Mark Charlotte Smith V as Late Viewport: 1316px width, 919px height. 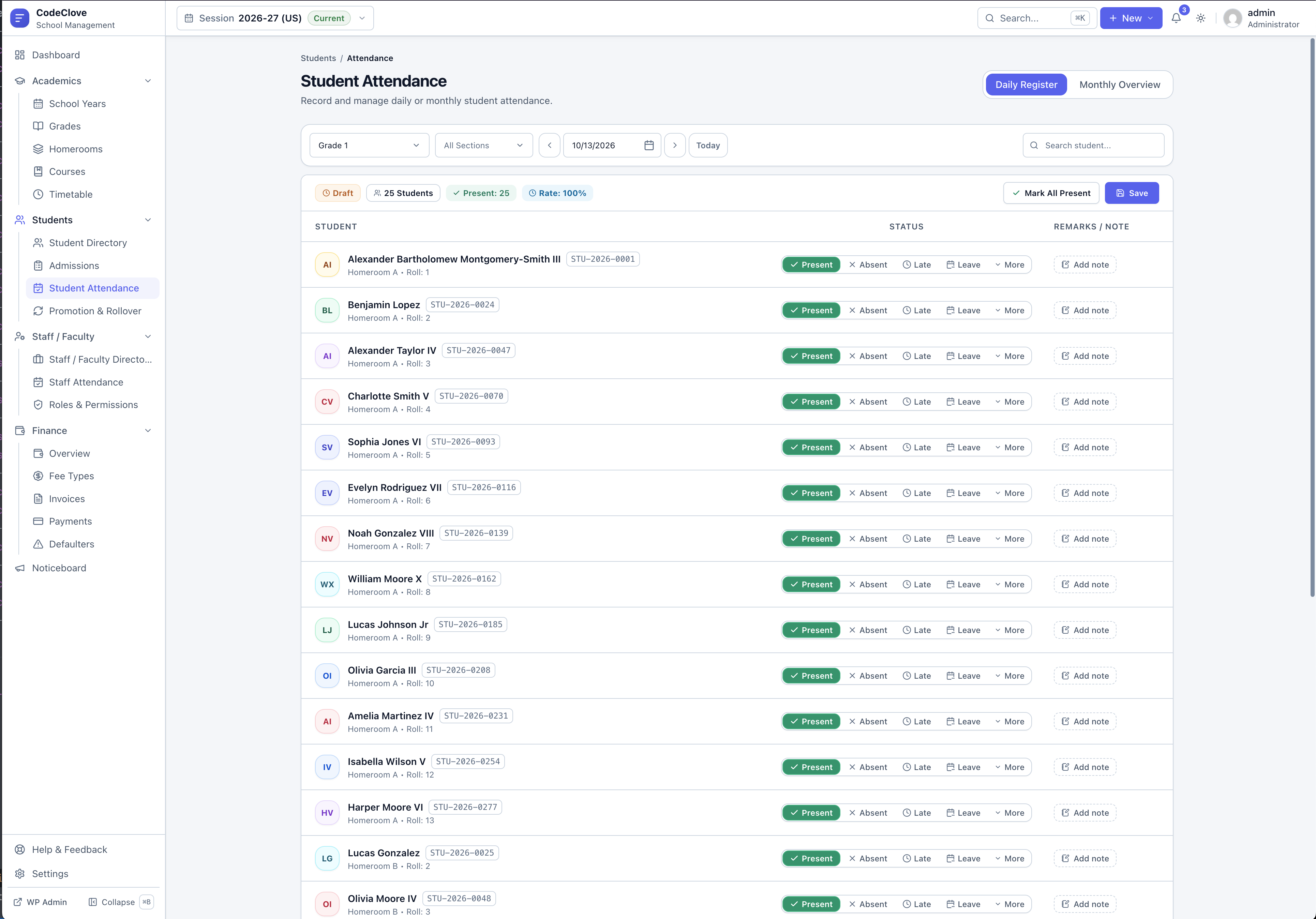(916, 402)
